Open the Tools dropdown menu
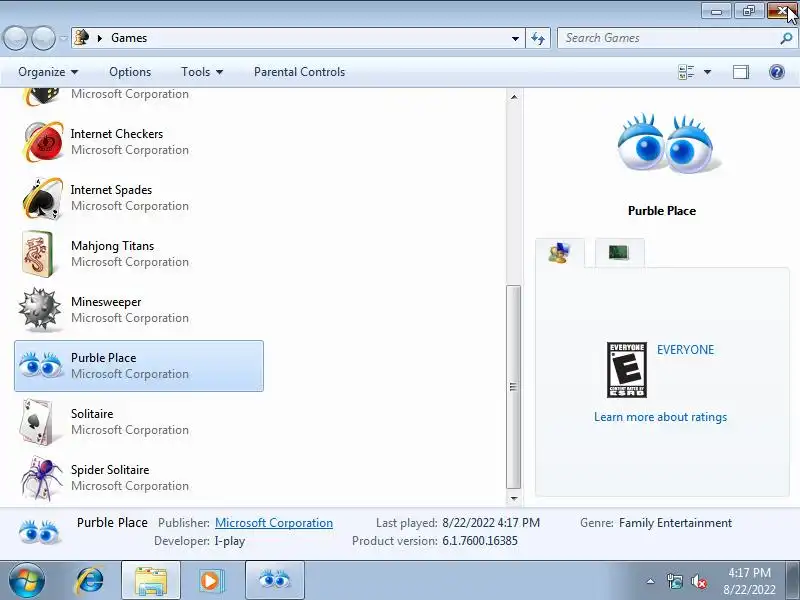The width and height of the screenshot is (800, 600). click(202, 72)
